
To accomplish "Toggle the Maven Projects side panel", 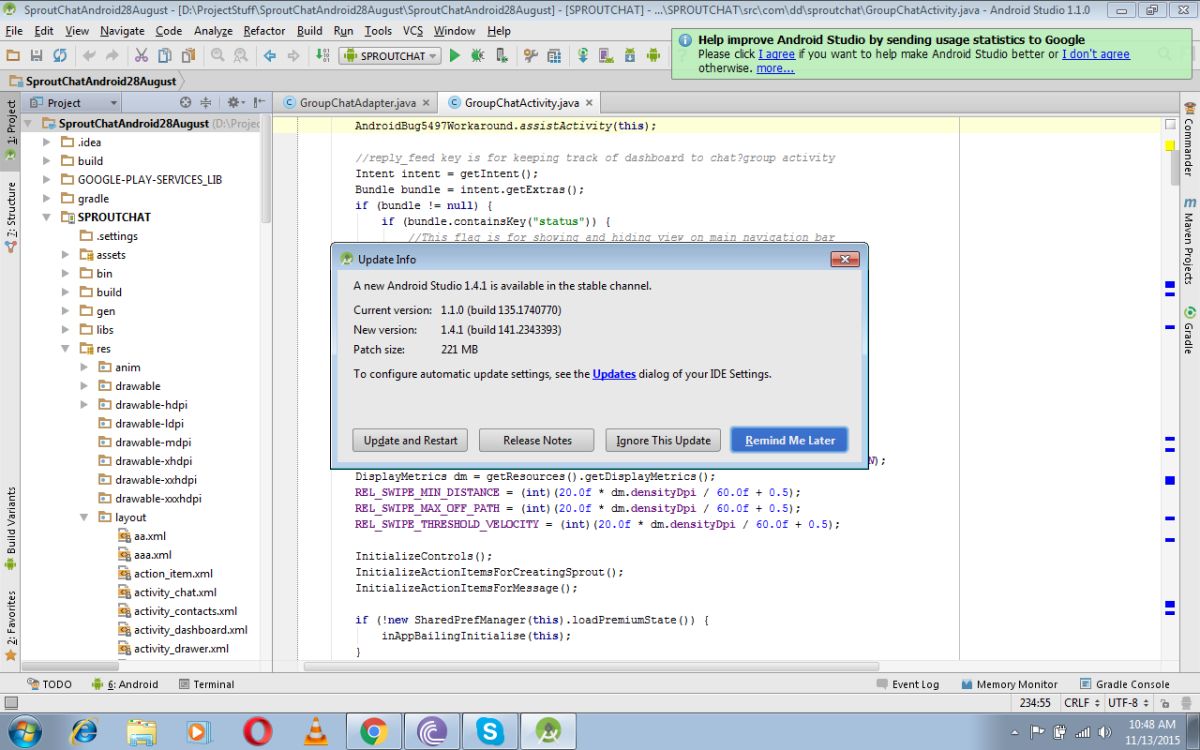I will pyautogui.click(x=1188, y=242).
